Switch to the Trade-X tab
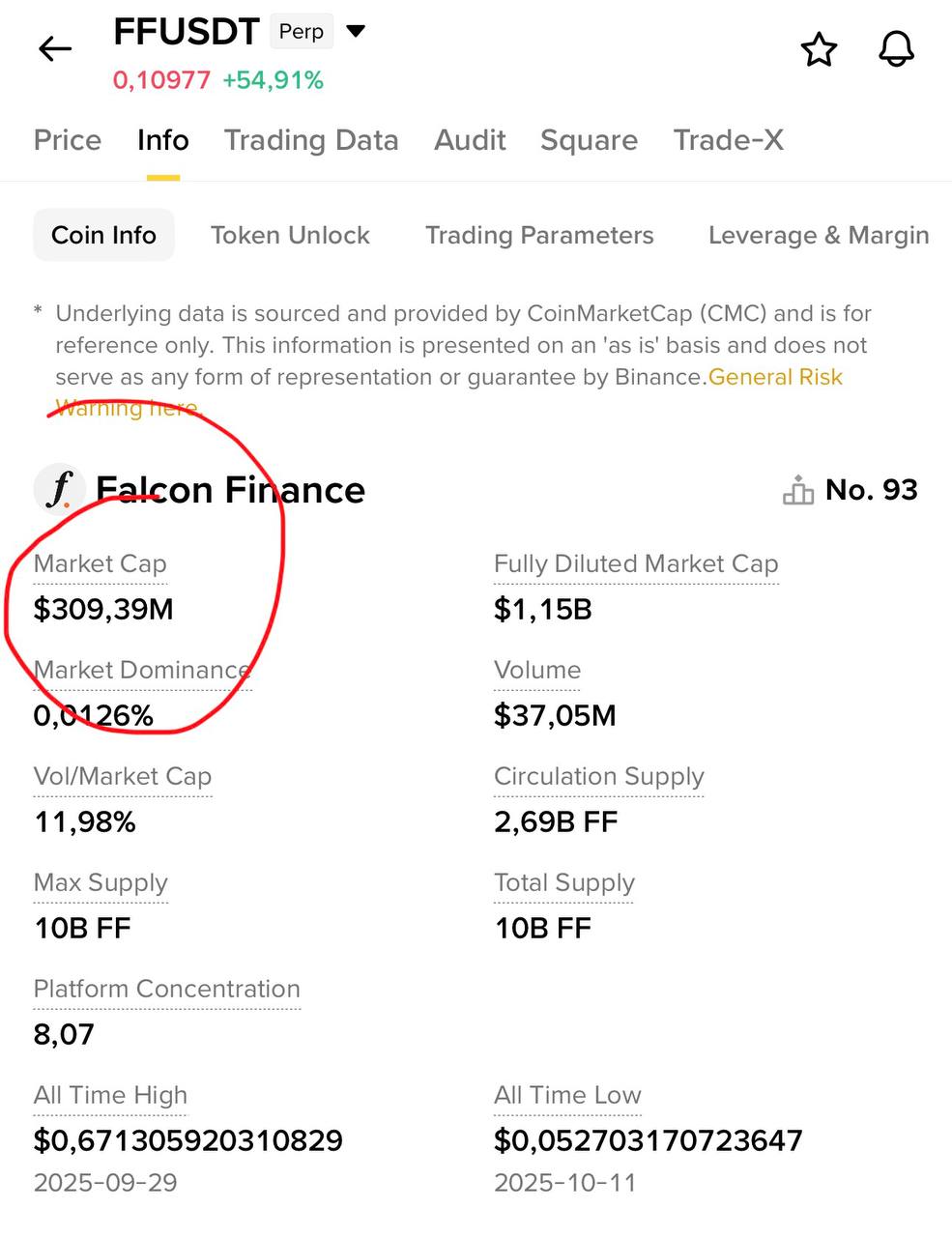This screenshot has width=952, height=1237. coord(728,140)
